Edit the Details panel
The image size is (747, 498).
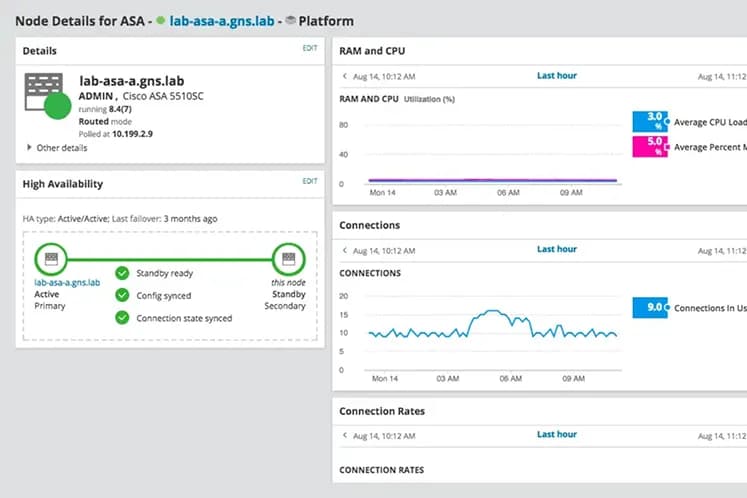[310, 48]
